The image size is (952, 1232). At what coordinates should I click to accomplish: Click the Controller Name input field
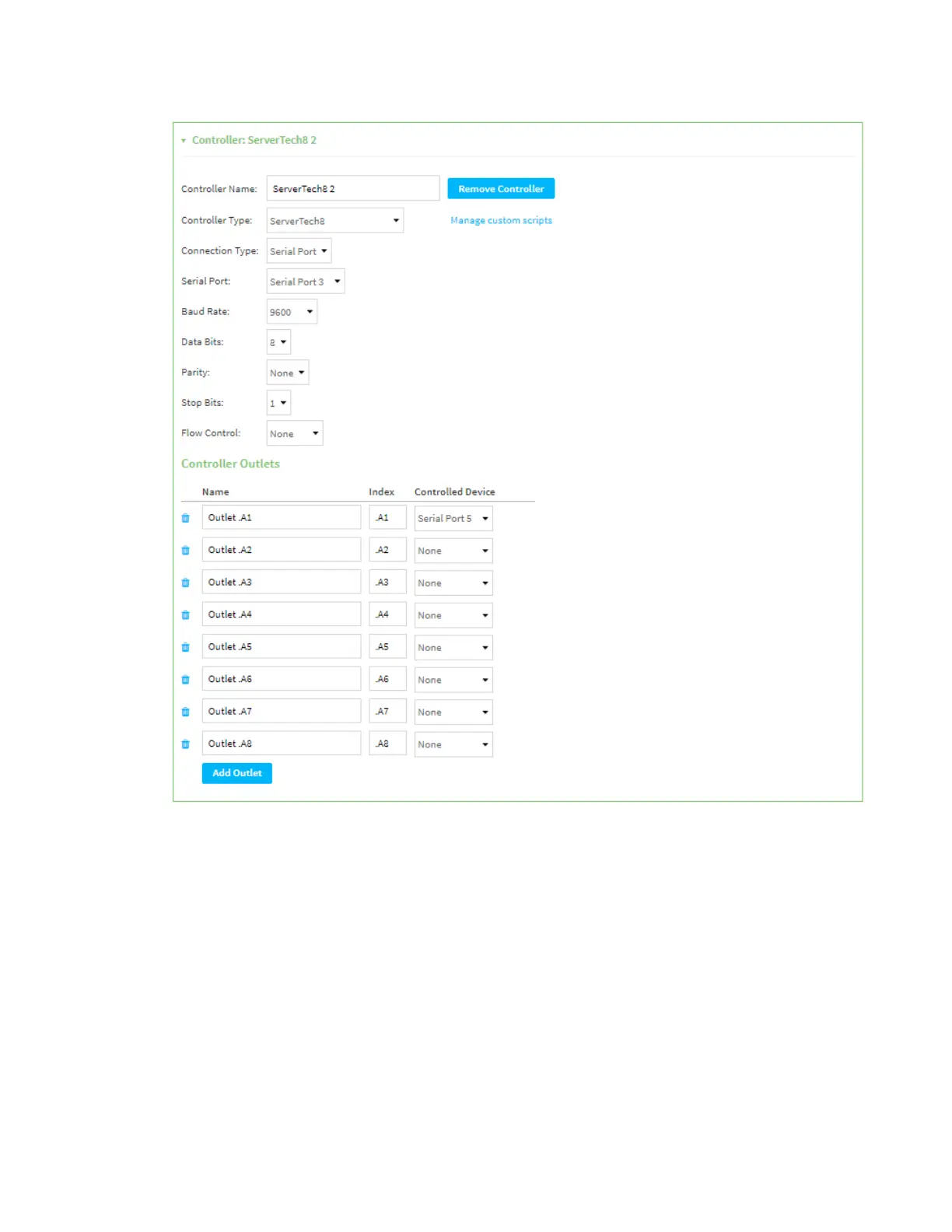pyautogui.click(x=353, y=188)
